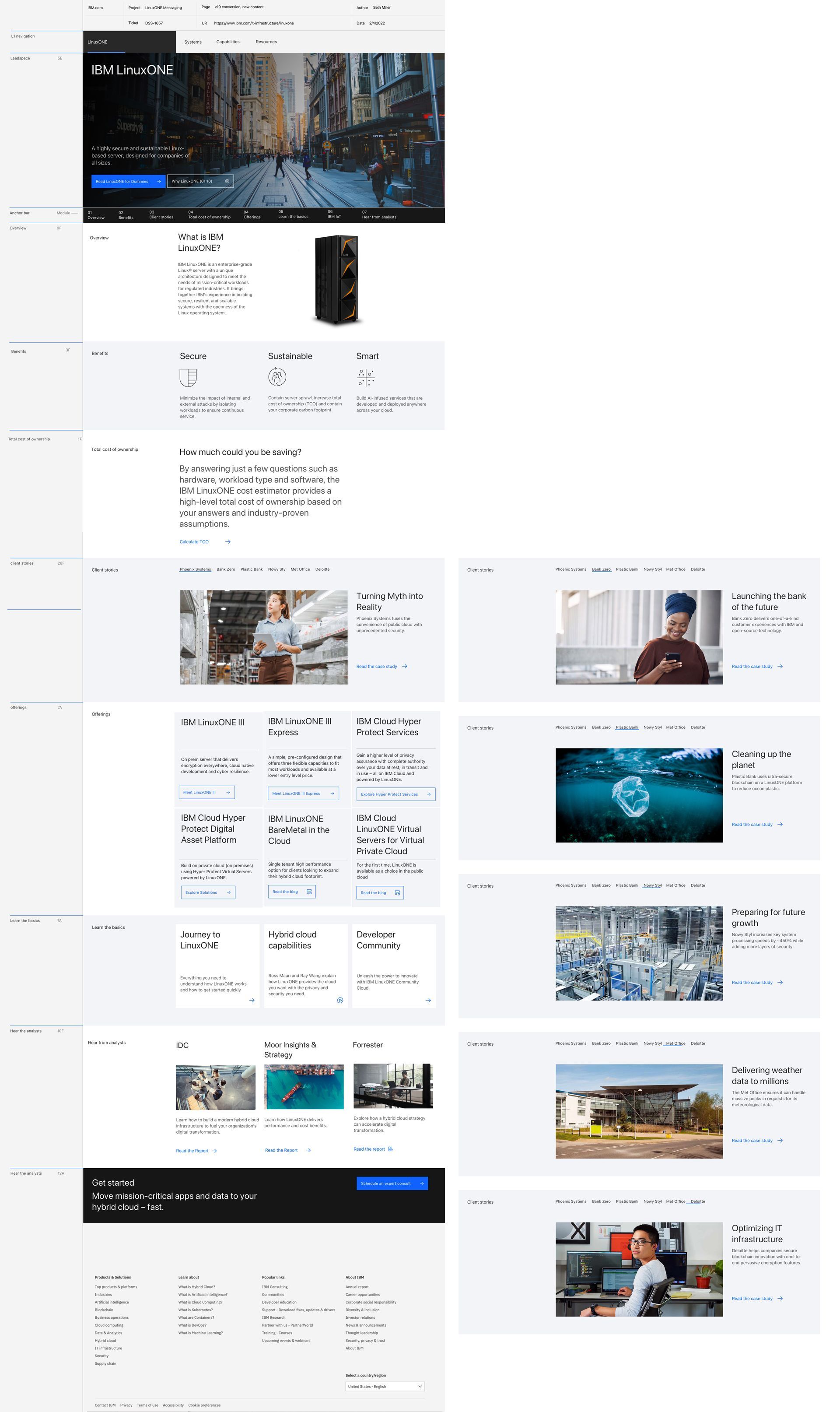
Task: Open the Resources navigation menu
Action: click(266, 42)
